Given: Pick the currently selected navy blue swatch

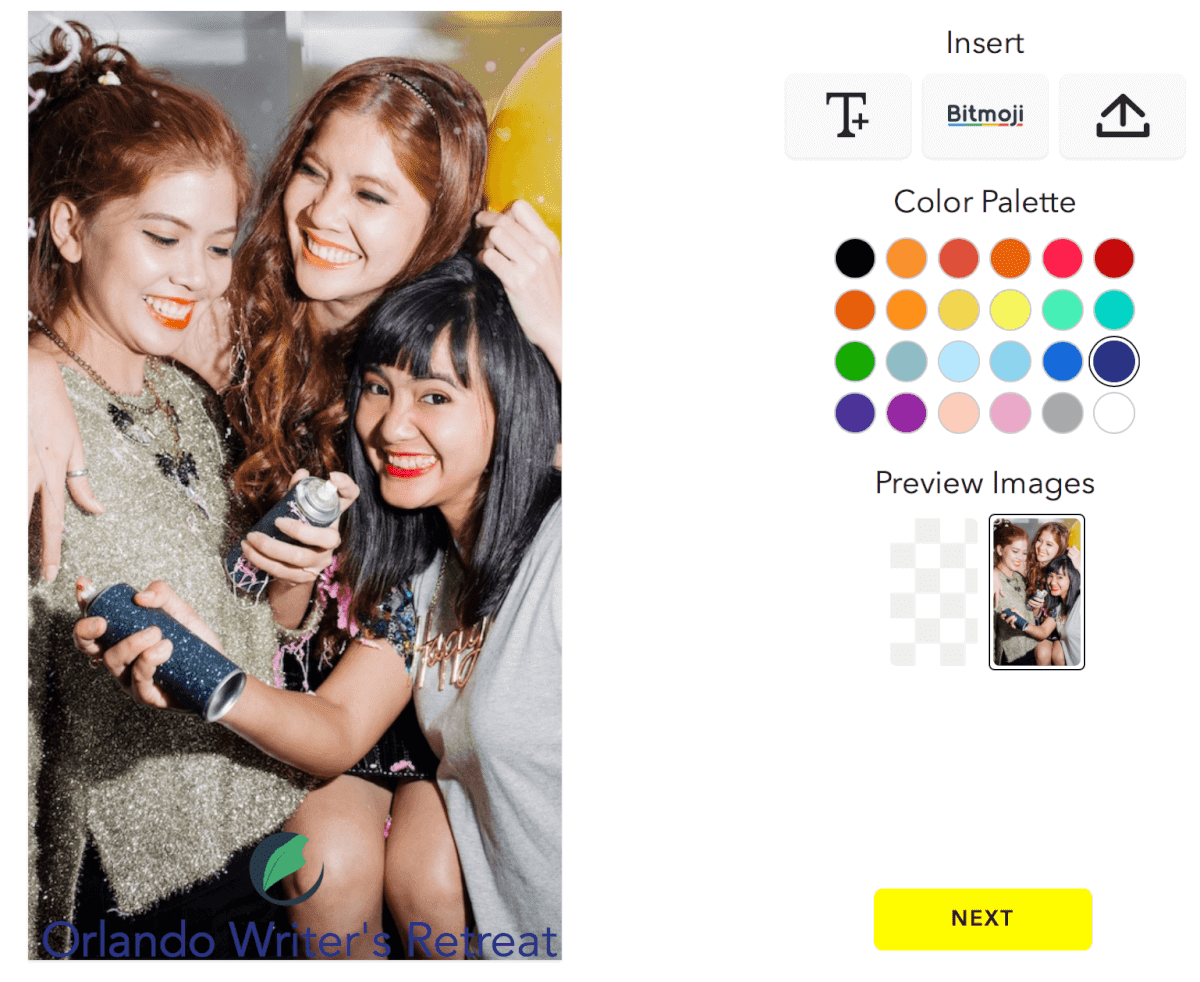Looking at the screenshot, I should click(x=1114, y=361).
